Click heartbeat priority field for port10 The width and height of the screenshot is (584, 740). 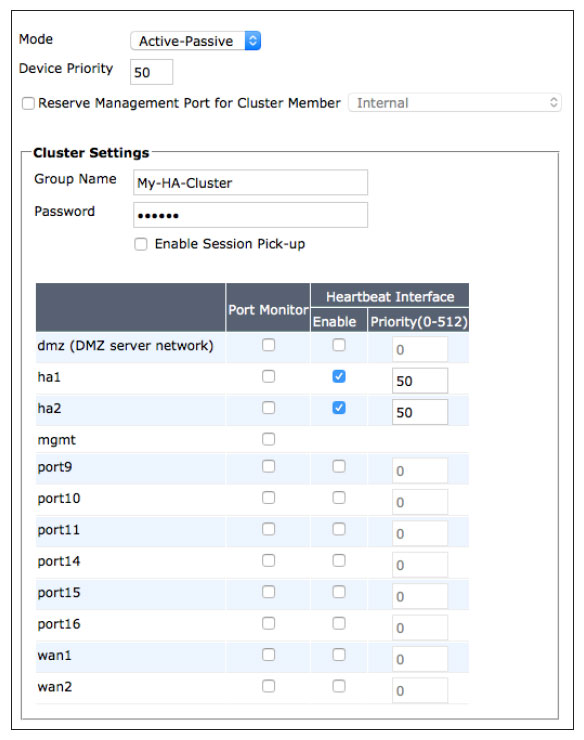420,502
